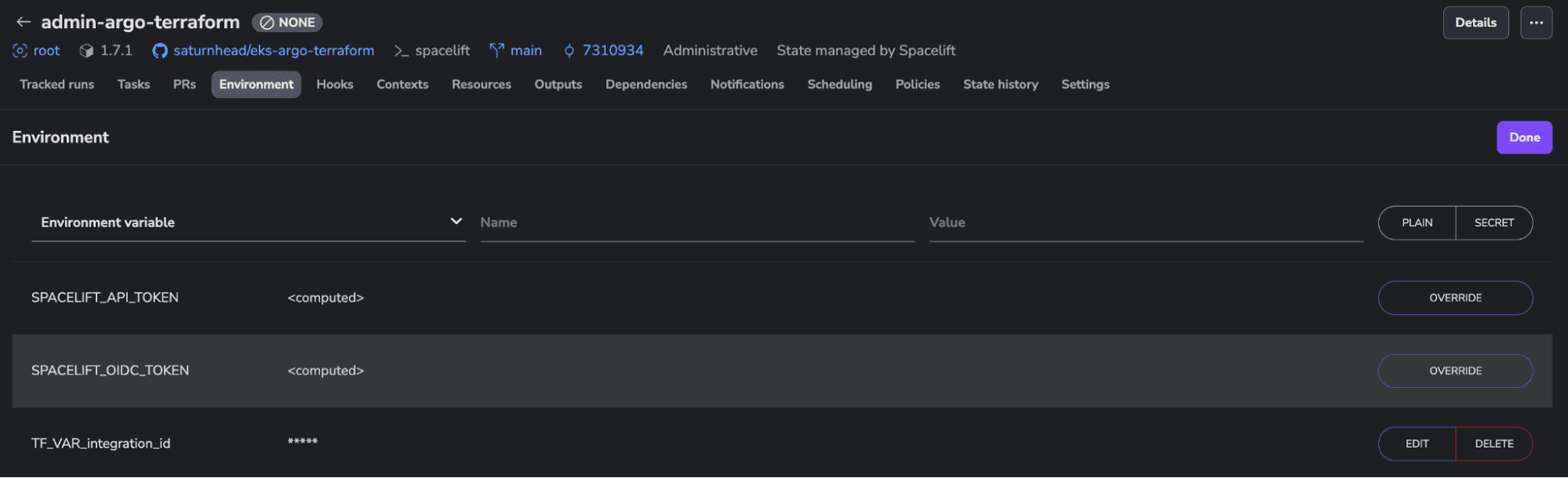Open the Environment variable type dropdown
1568x478 pixels.
249,223
